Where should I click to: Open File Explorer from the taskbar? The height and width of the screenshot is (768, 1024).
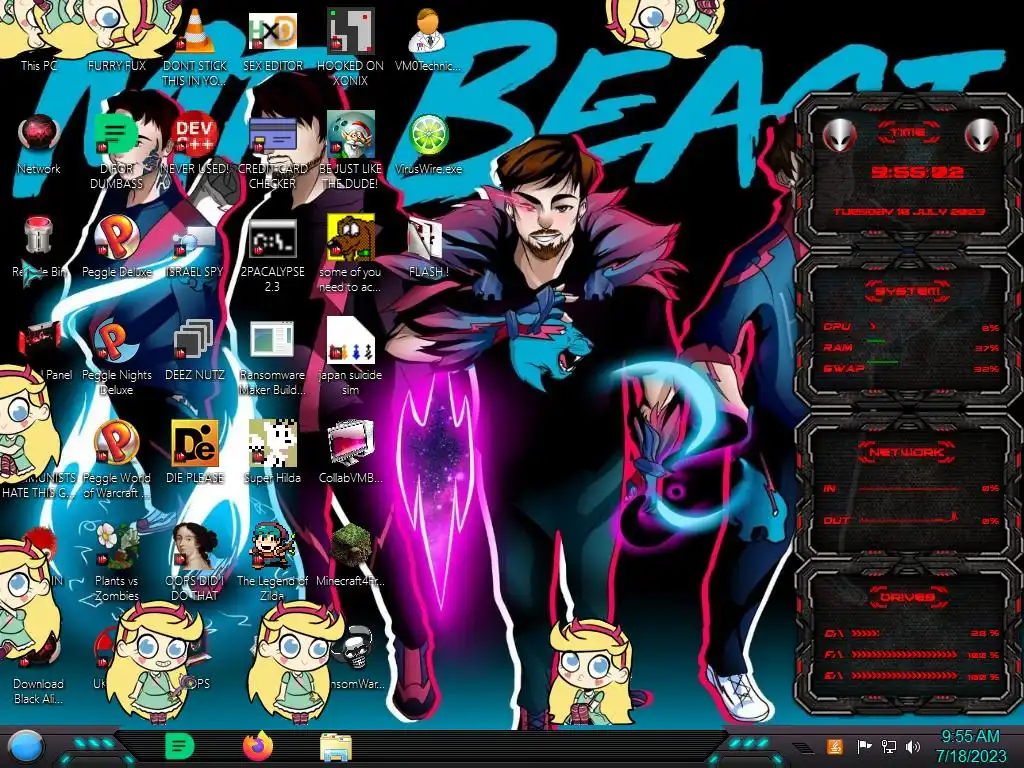[x=336, y=747]
